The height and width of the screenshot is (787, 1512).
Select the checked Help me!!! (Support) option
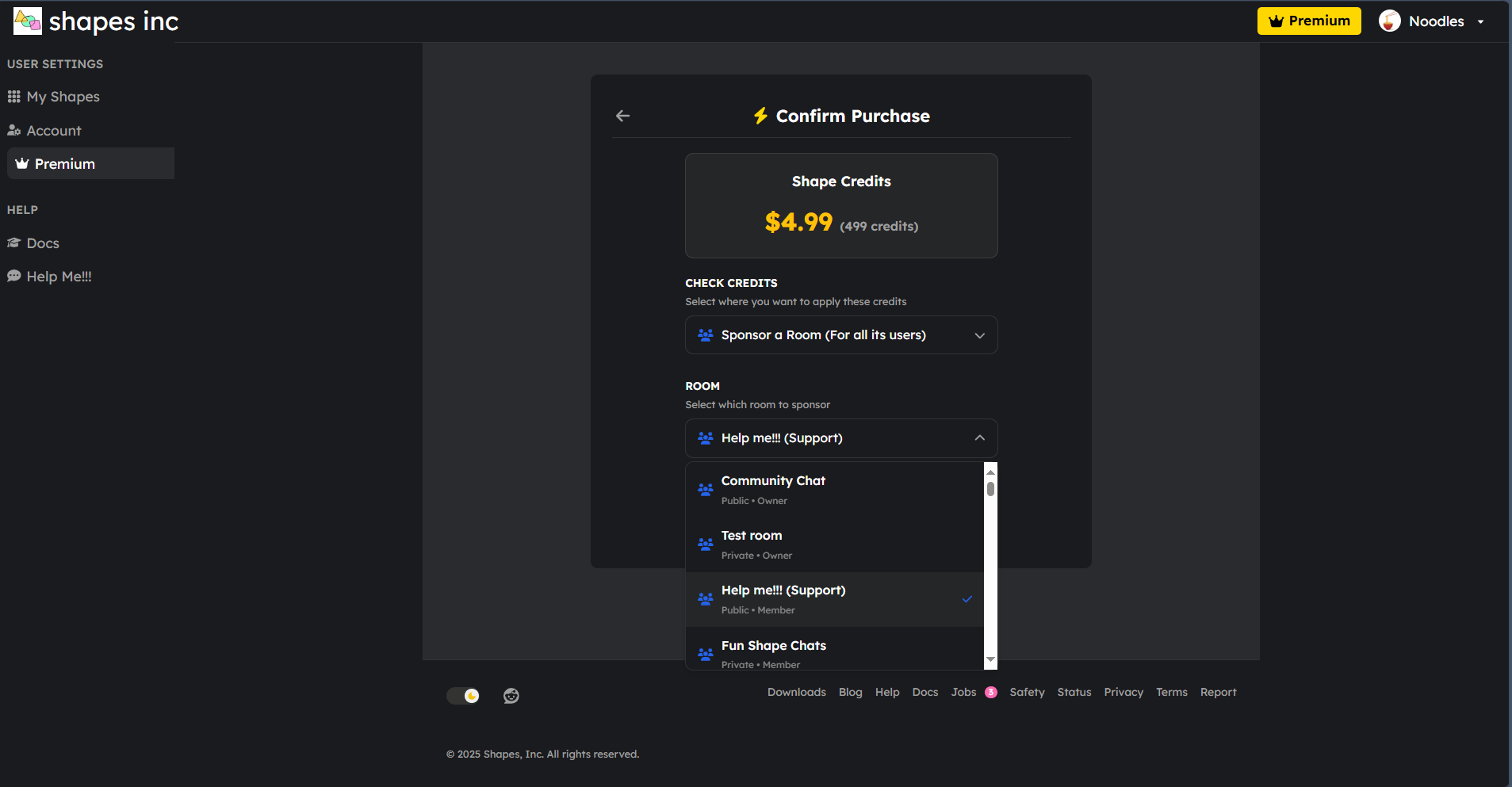coord(835,600)
